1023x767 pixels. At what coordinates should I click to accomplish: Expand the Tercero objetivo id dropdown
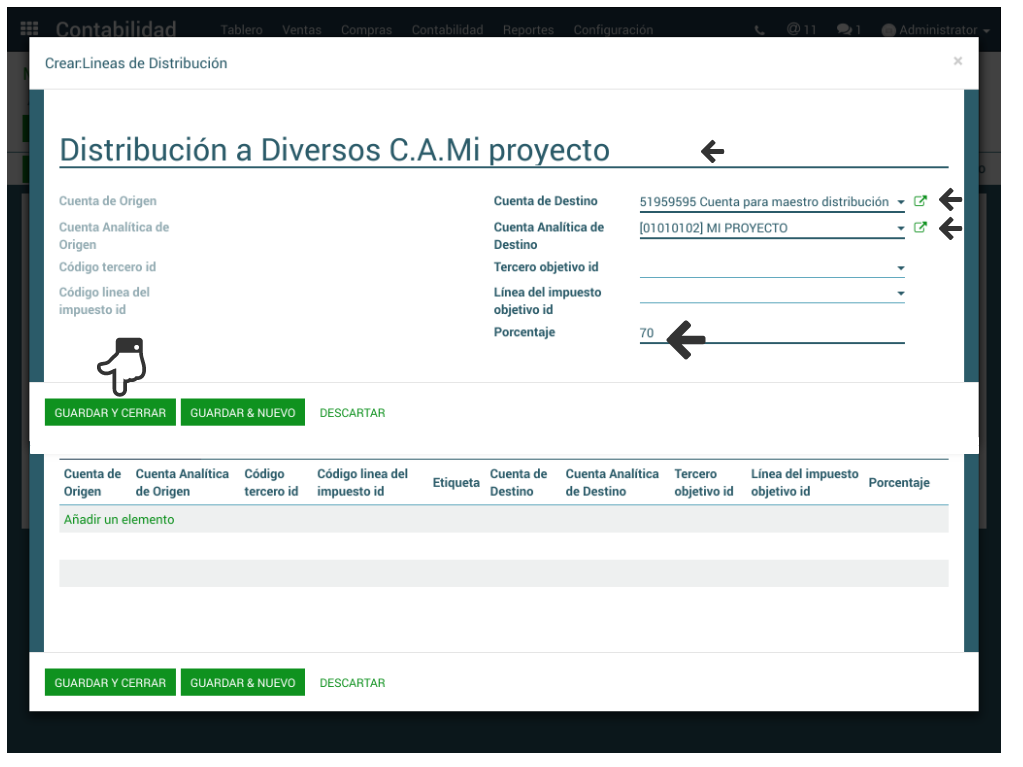(x=900, y=268)
